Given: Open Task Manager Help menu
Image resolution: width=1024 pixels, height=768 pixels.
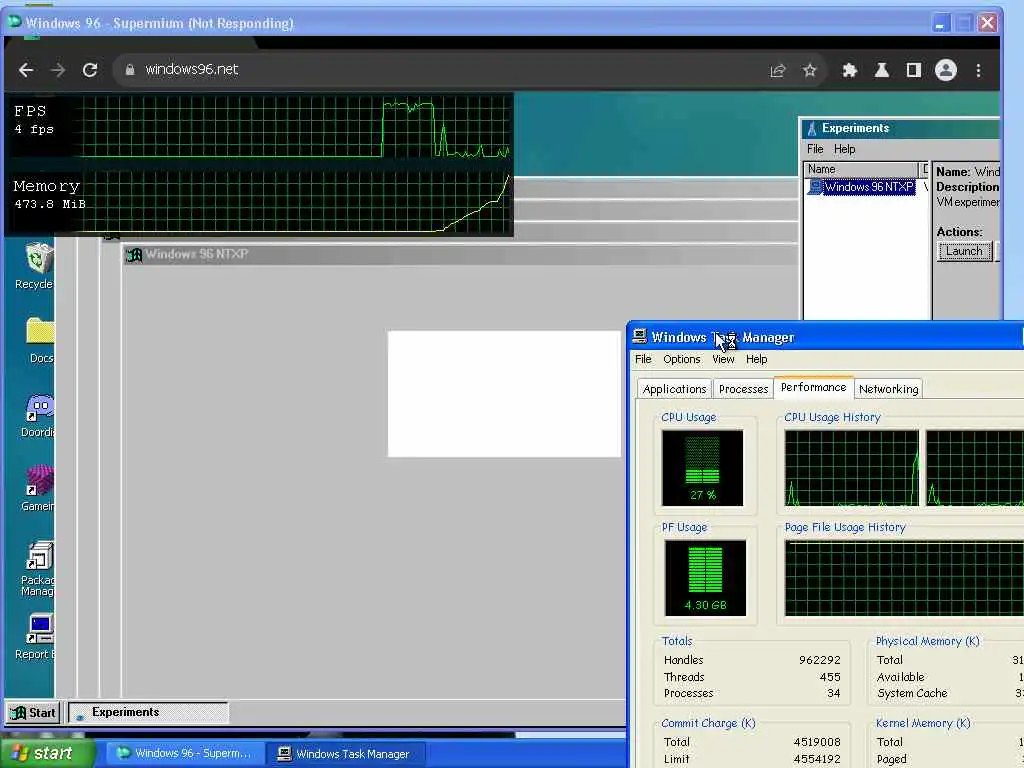Looking at the screenshot, I should (x=756, y=359).
